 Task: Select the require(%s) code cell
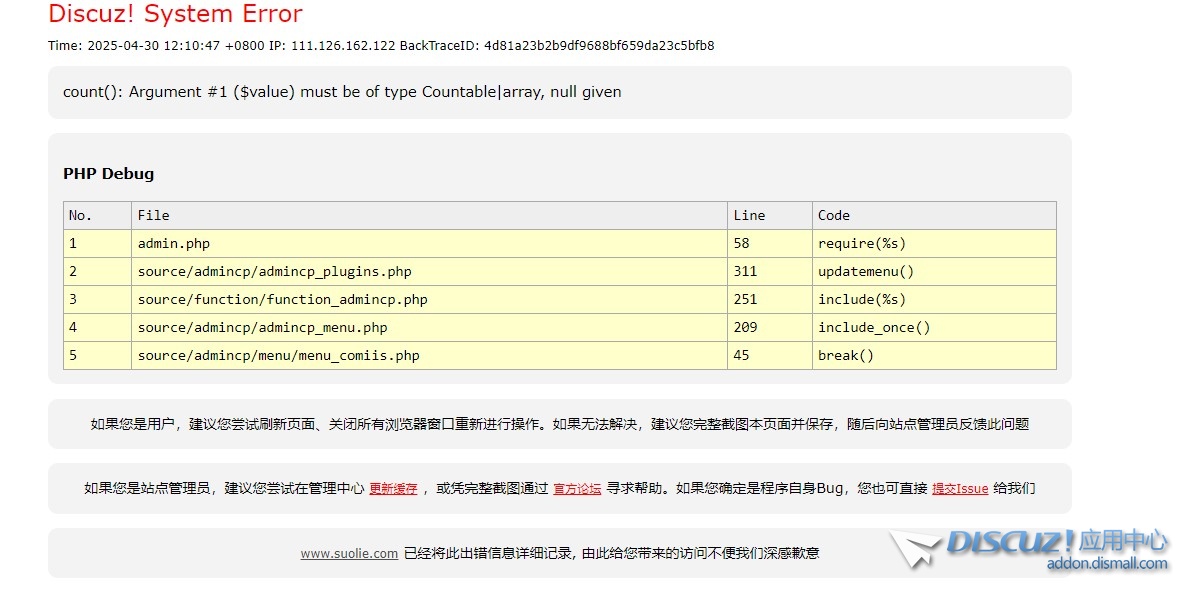point(934,243)
